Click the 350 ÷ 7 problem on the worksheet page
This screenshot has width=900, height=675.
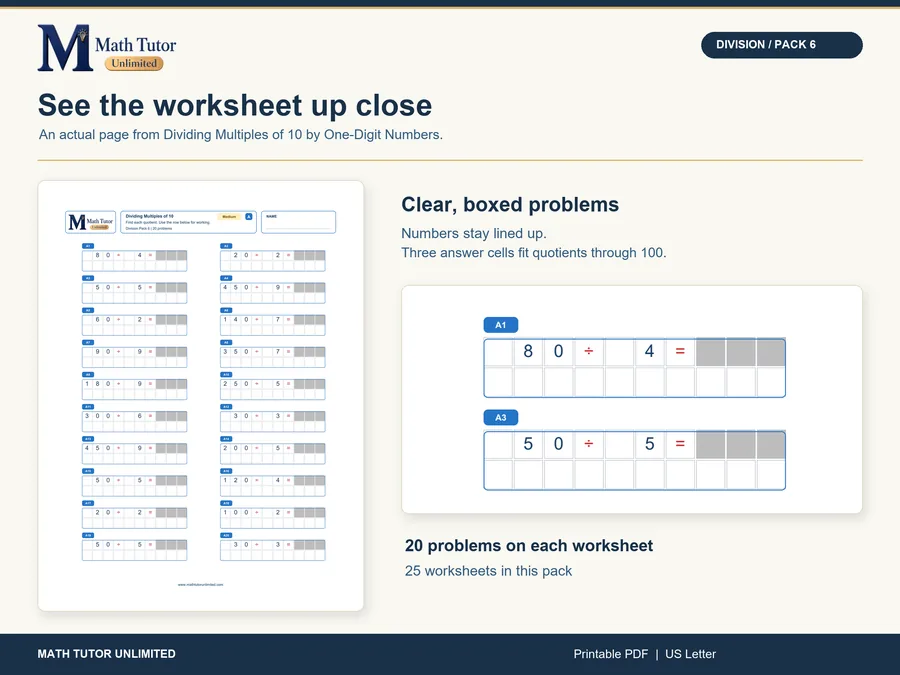[x=273, y=357]
